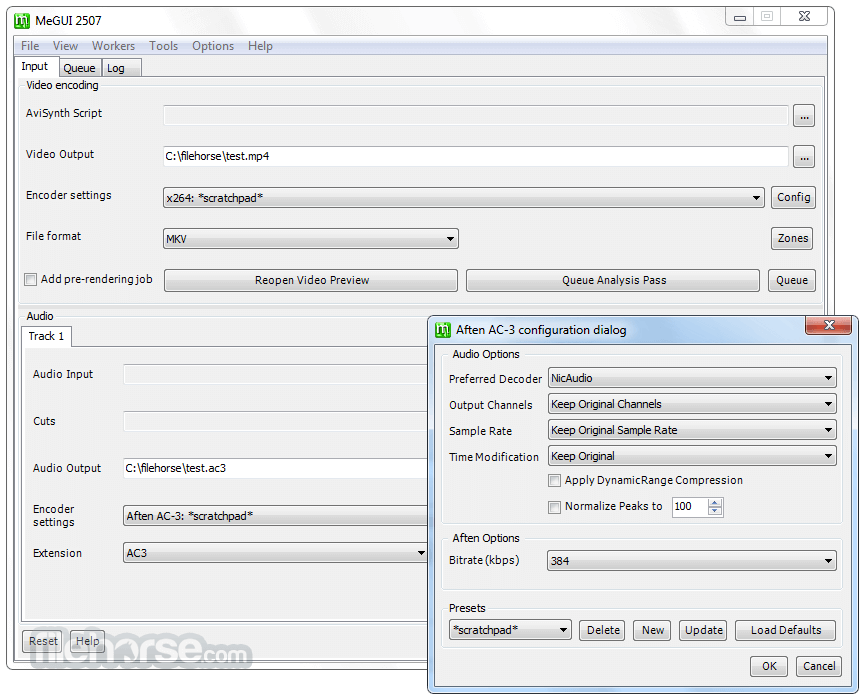Select the Track 1 audio tab
The image size is (863, 699).
pyautogui.click(x=46, y=336)
